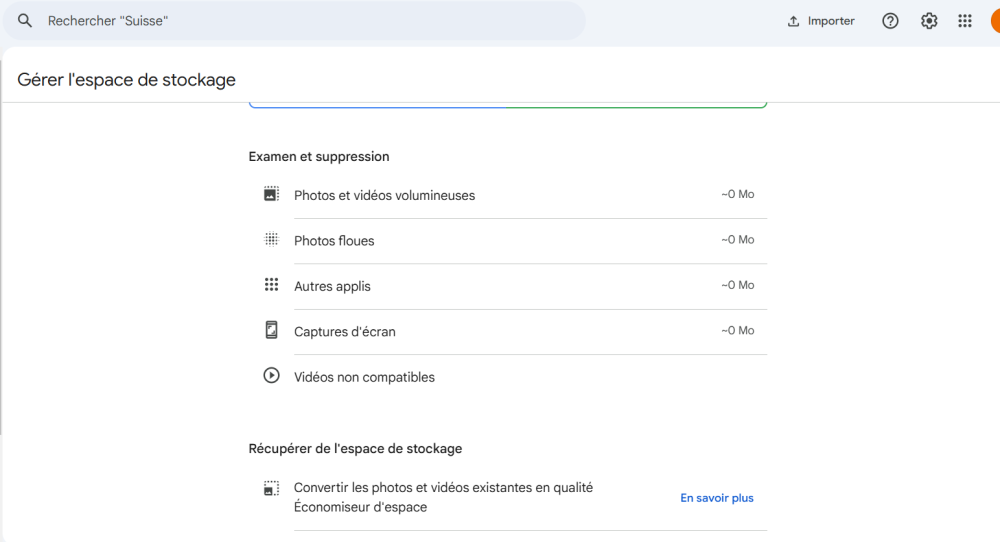Viewport: 1000px width, 542px height.
Task: Click the unsupported videos play icon
Action: pyautogui.click(x=271, y=376)
